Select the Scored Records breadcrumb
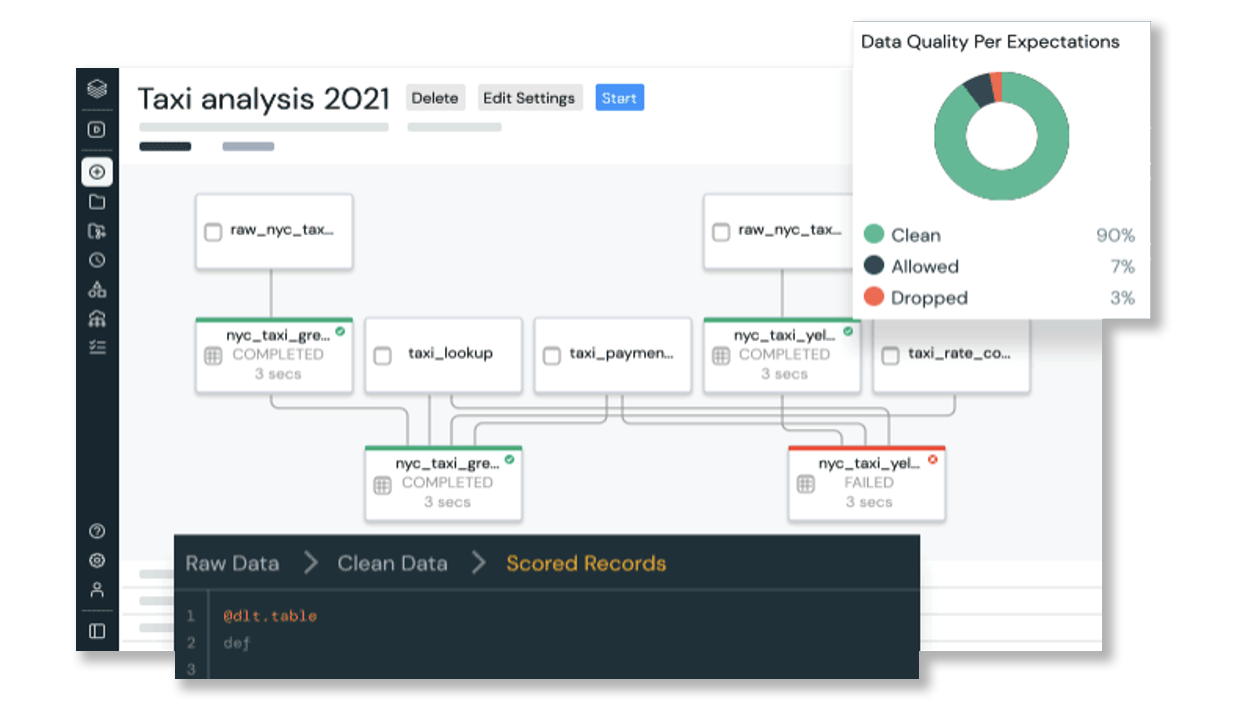The height and width of the screenshot is (716, 1236). 586,563
